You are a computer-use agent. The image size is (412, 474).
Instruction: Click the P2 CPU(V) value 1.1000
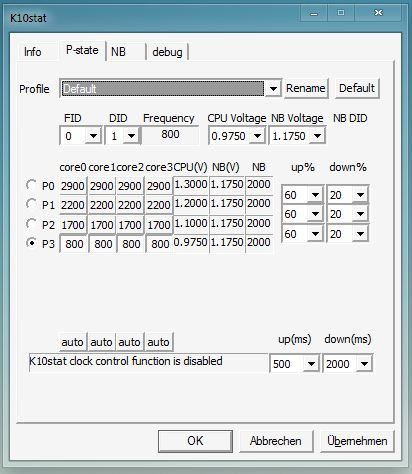(x=191, y=223)
